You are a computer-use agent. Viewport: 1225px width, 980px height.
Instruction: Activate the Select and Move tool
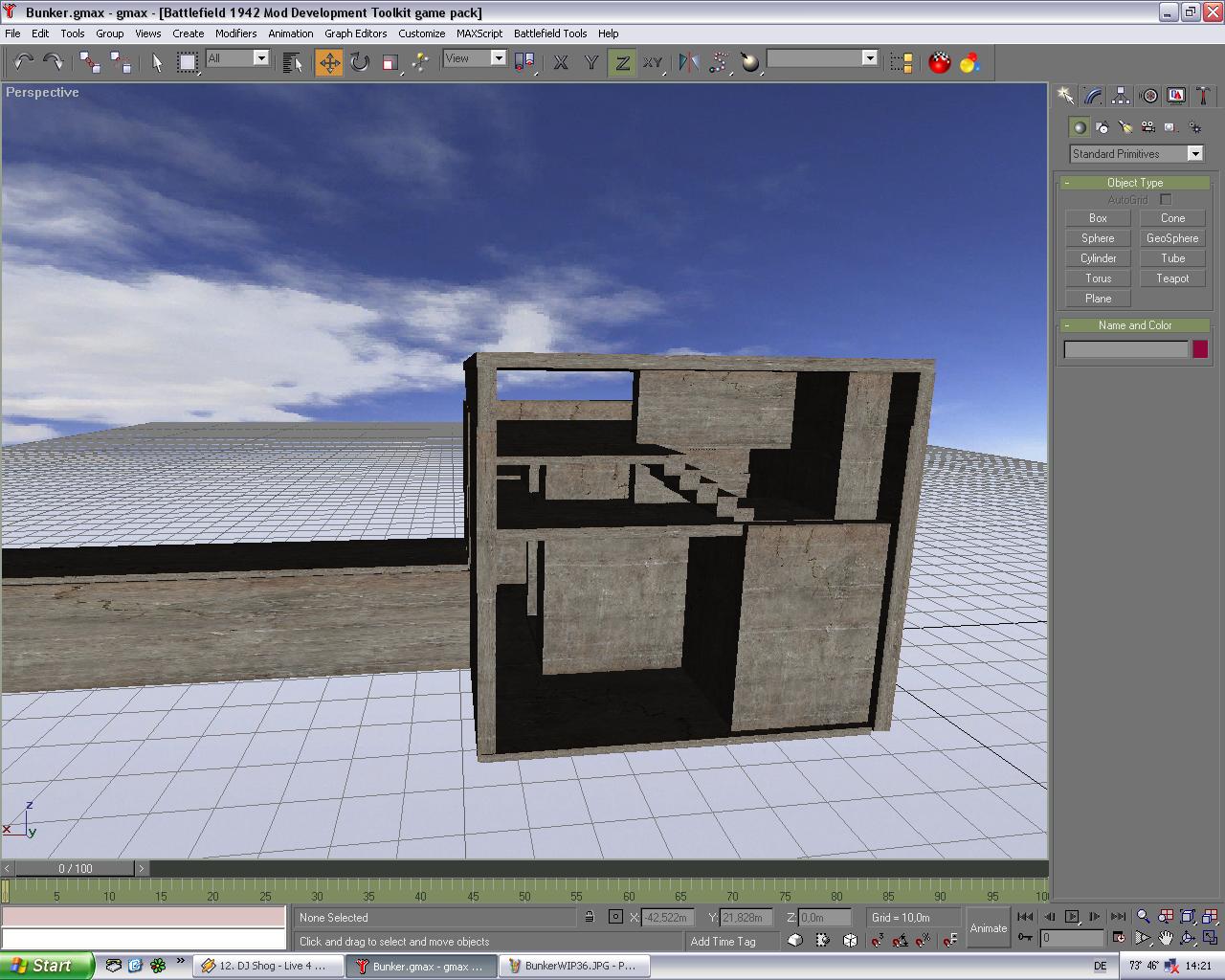point(328,62)
